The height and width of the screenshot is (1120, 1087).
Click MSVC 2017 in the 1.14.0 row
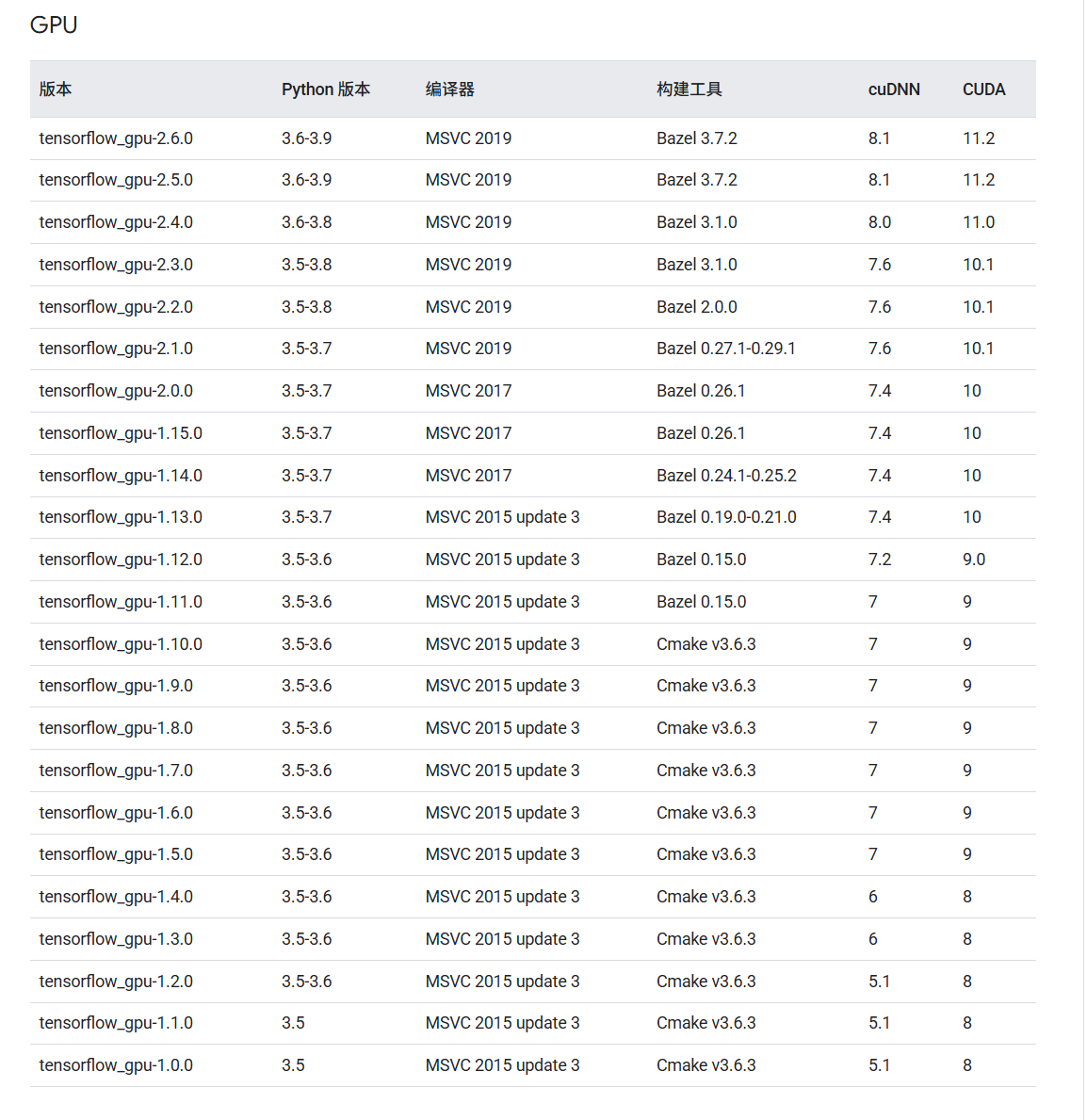tap(468, 475)
